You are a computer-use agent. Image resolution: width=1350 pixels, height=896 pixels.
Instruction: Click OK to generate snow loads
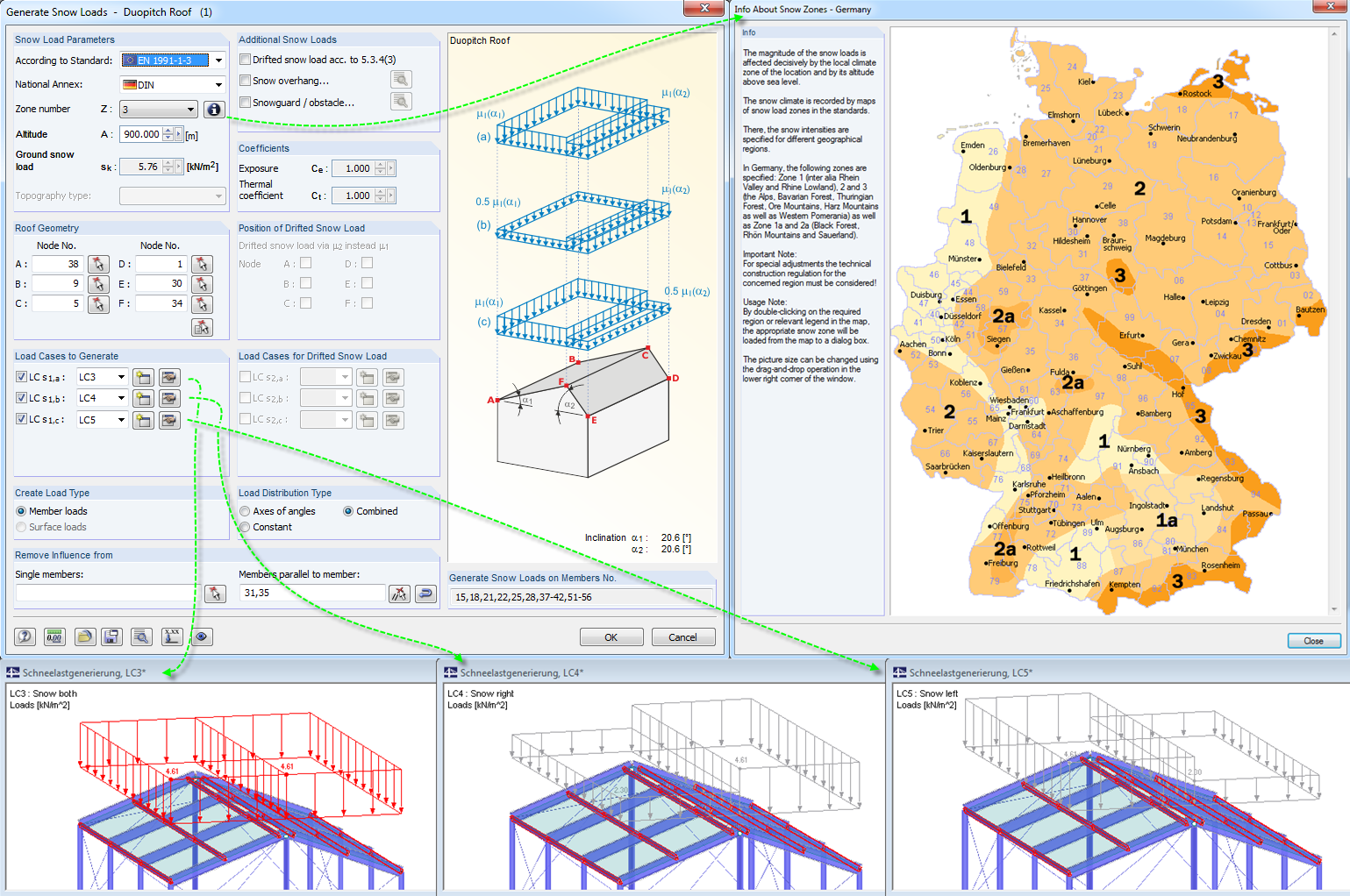[611, 637]
